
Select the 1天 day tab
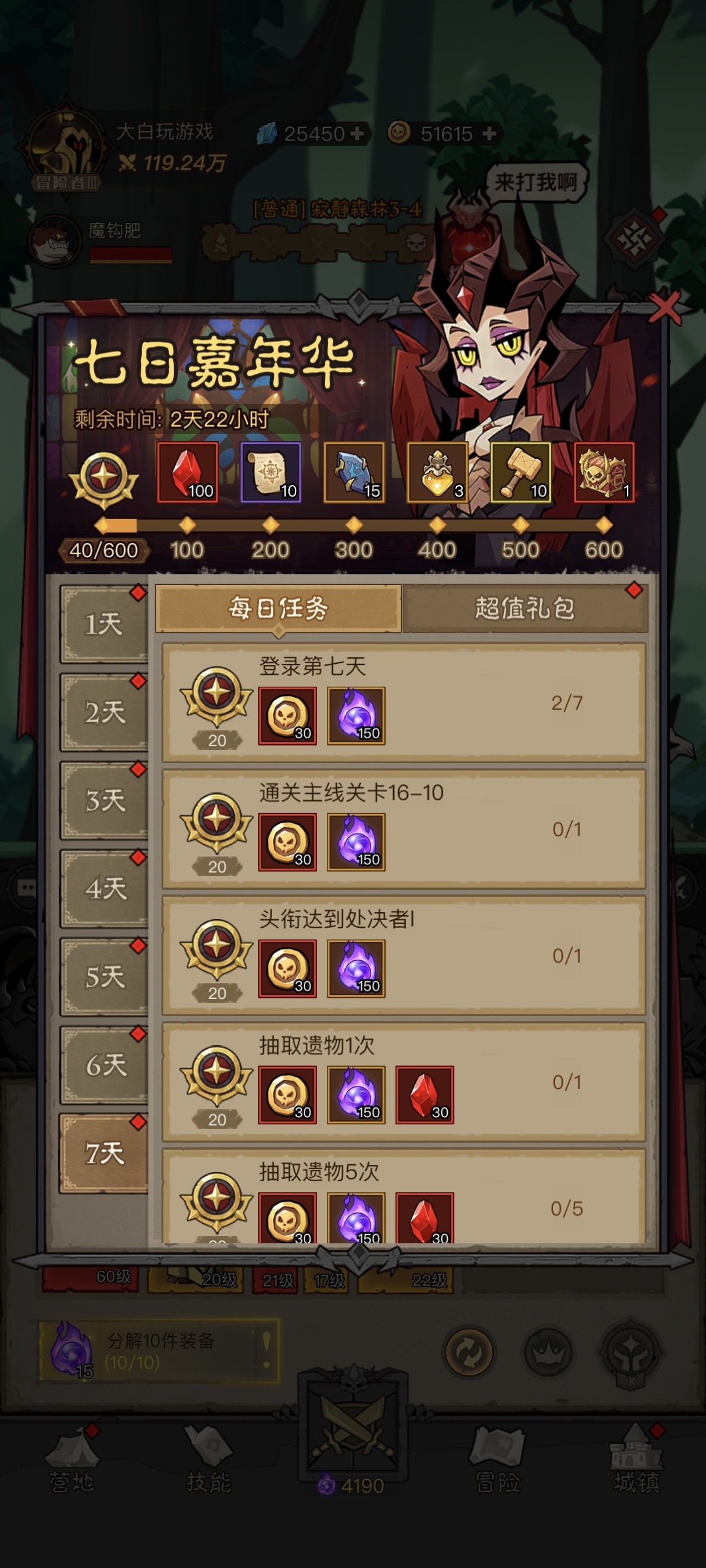[104, 625]
